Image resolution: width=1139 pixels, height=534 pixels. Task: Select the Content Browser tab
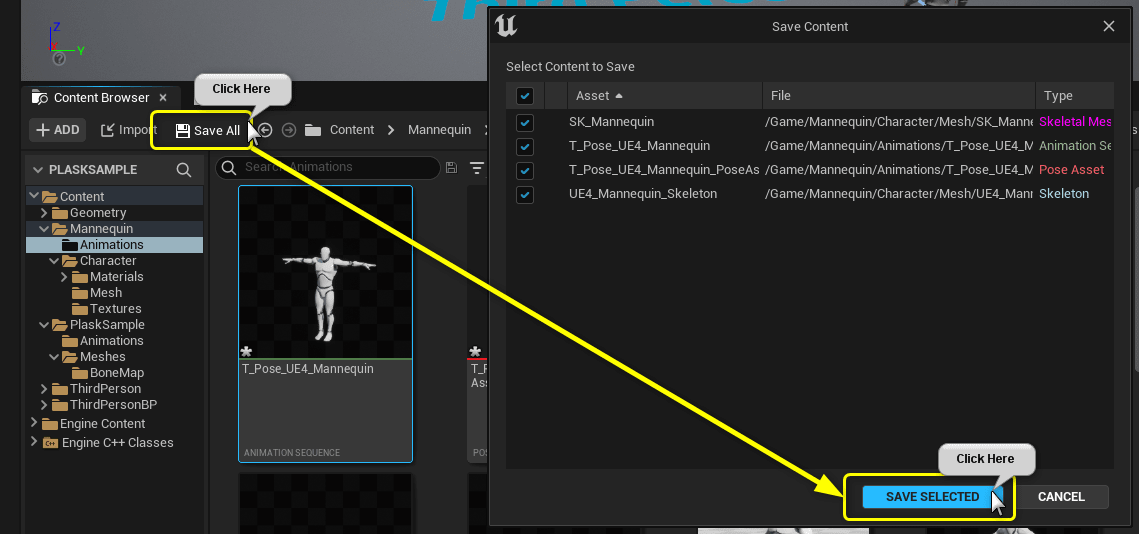coord(101,97)
